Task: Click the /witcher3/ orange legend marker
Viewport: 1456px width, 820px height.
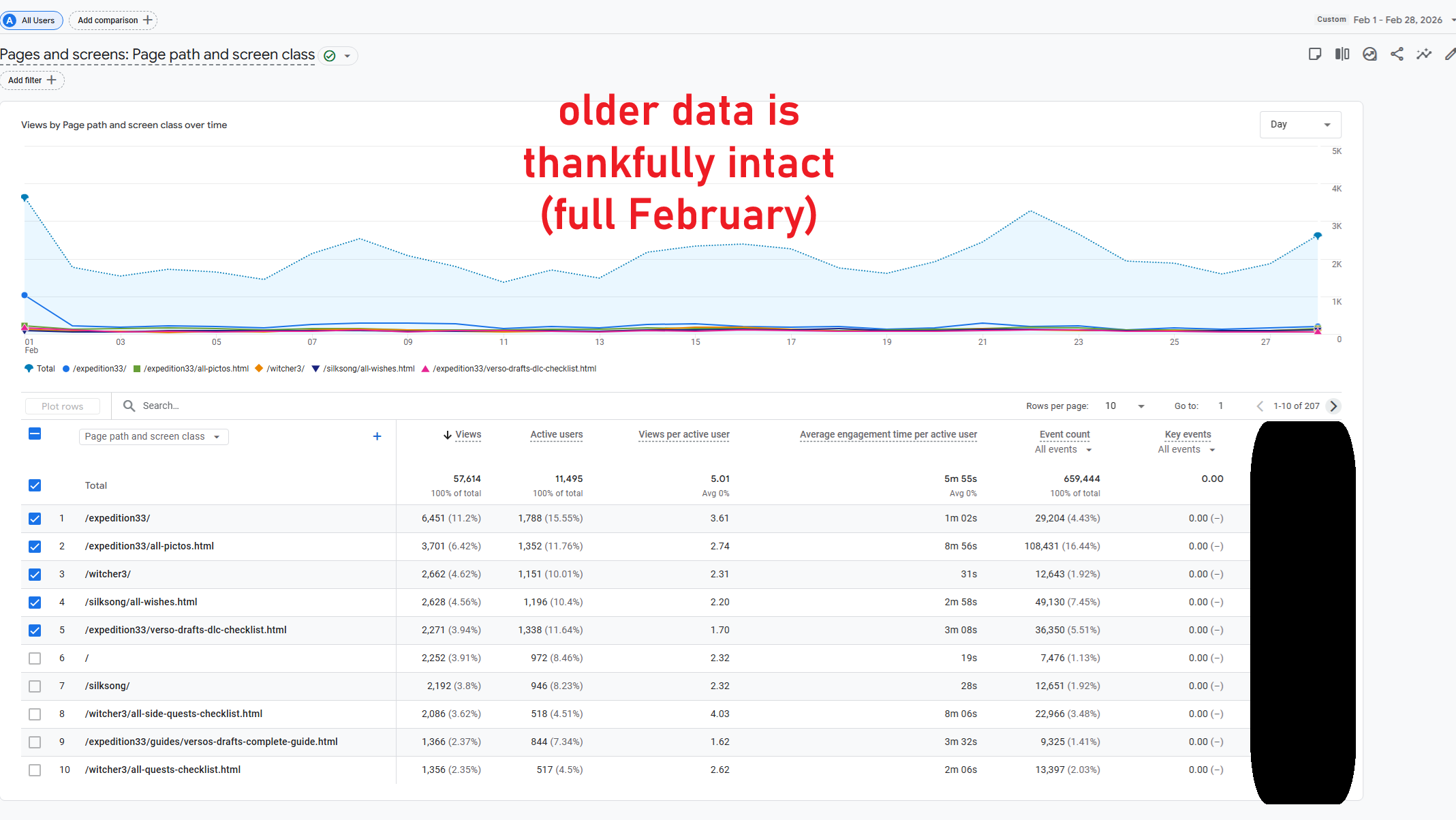Action: click(259, 369)
